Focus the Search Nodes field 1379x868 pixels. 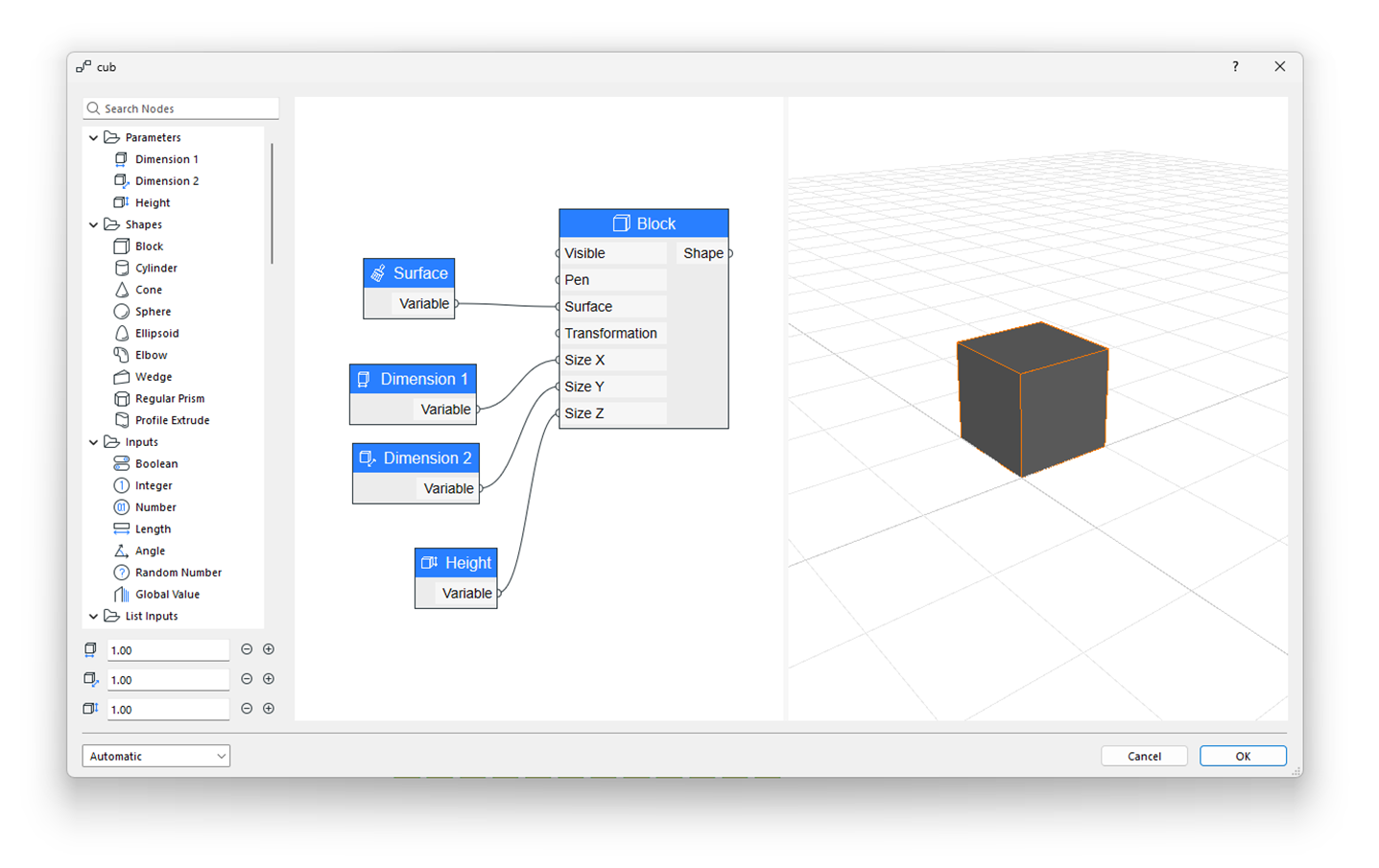click(x=181, y=108)
